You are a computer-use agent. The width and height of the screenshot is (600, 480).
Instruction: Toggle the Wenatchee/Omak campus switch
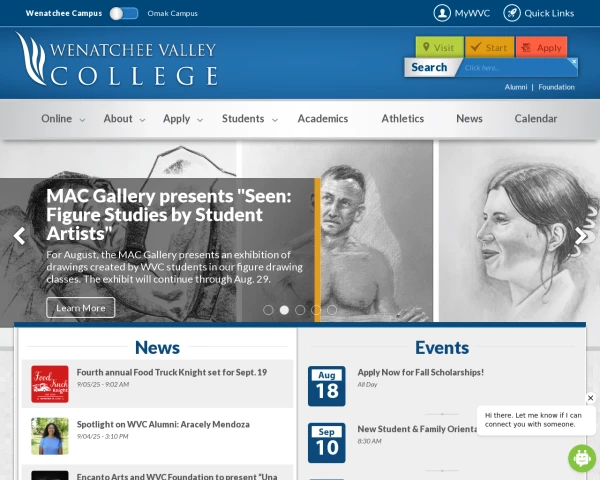pyautogui.click(x=124, y=13)
